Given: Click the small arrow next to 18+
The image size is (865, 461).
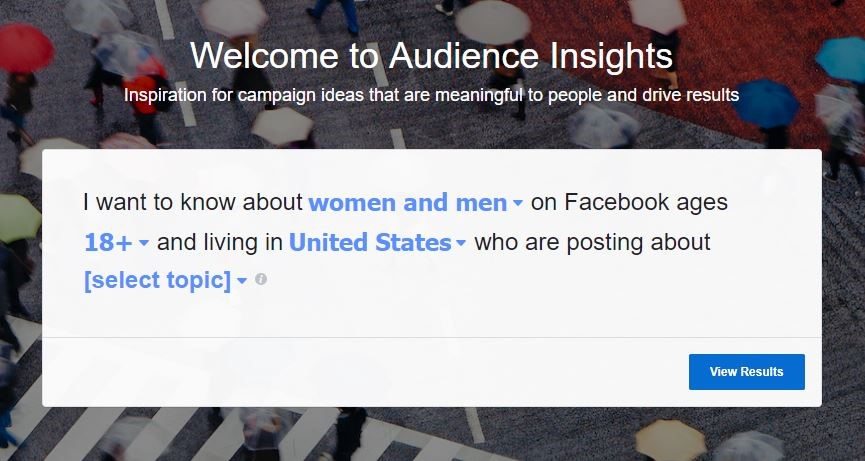Looking at the screenshot, I should click(143, 243).
